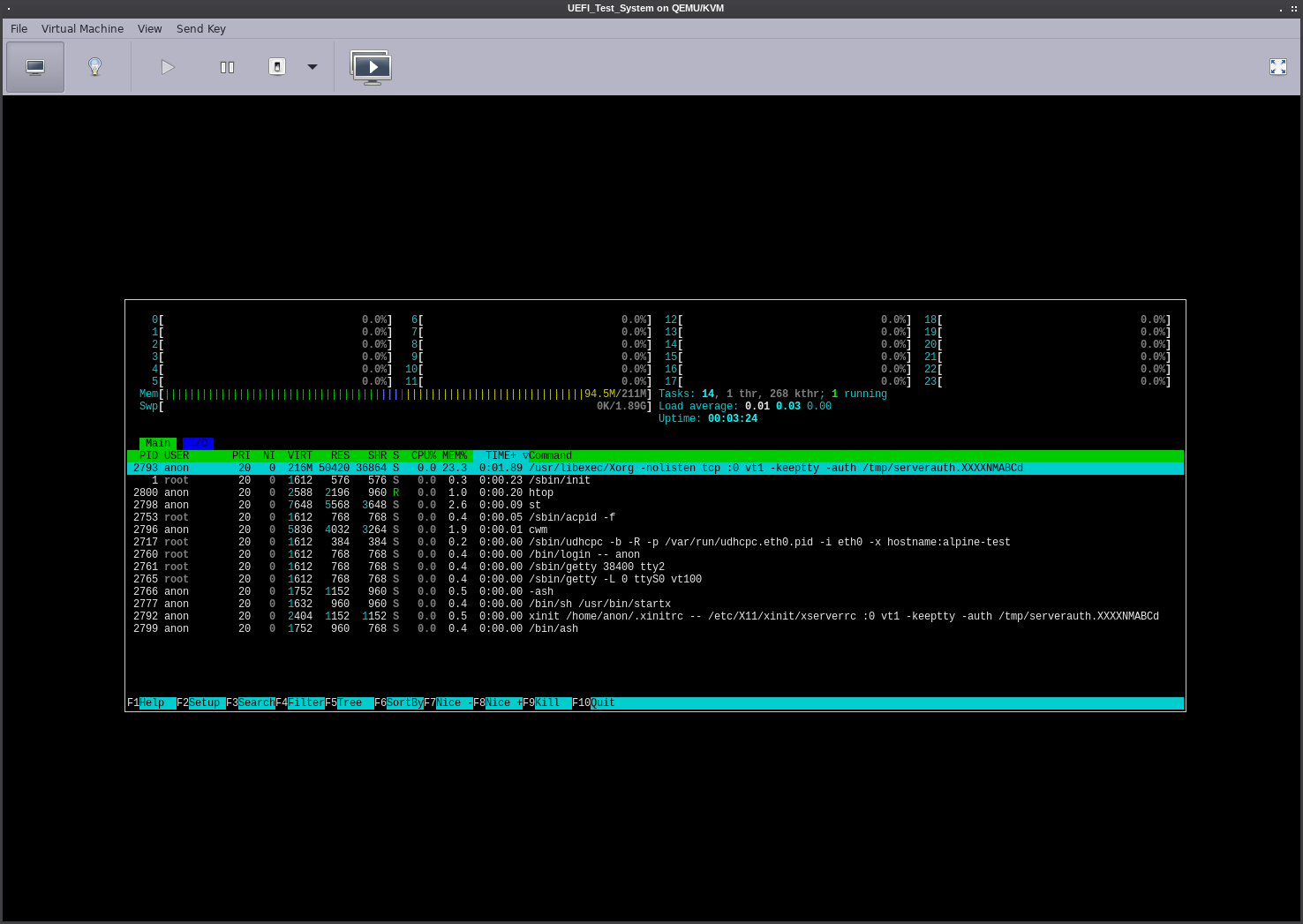Select the cwm process row
The image size is (1303, 924).
655,530
